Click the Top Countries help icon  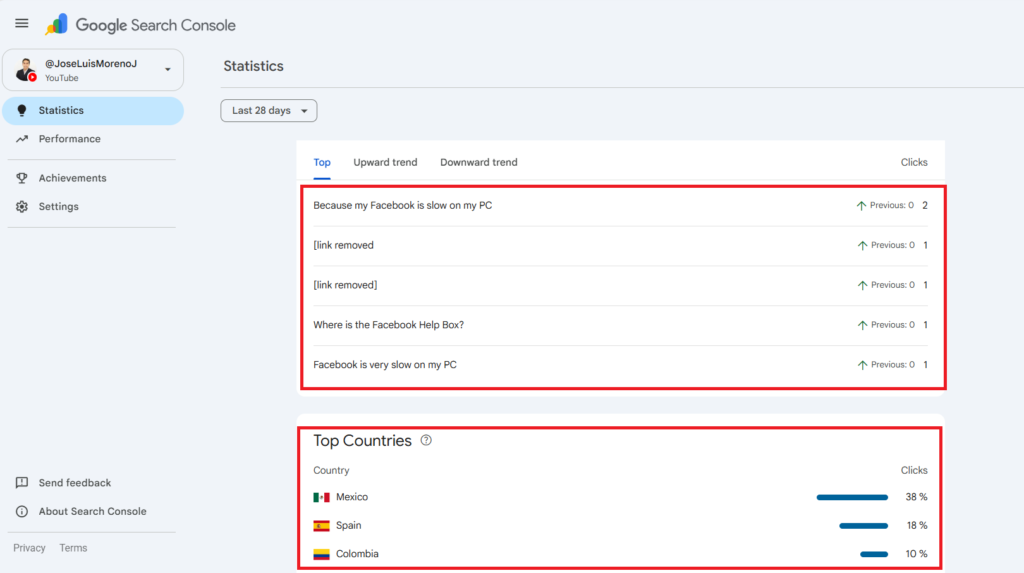[x=426, y=440]
